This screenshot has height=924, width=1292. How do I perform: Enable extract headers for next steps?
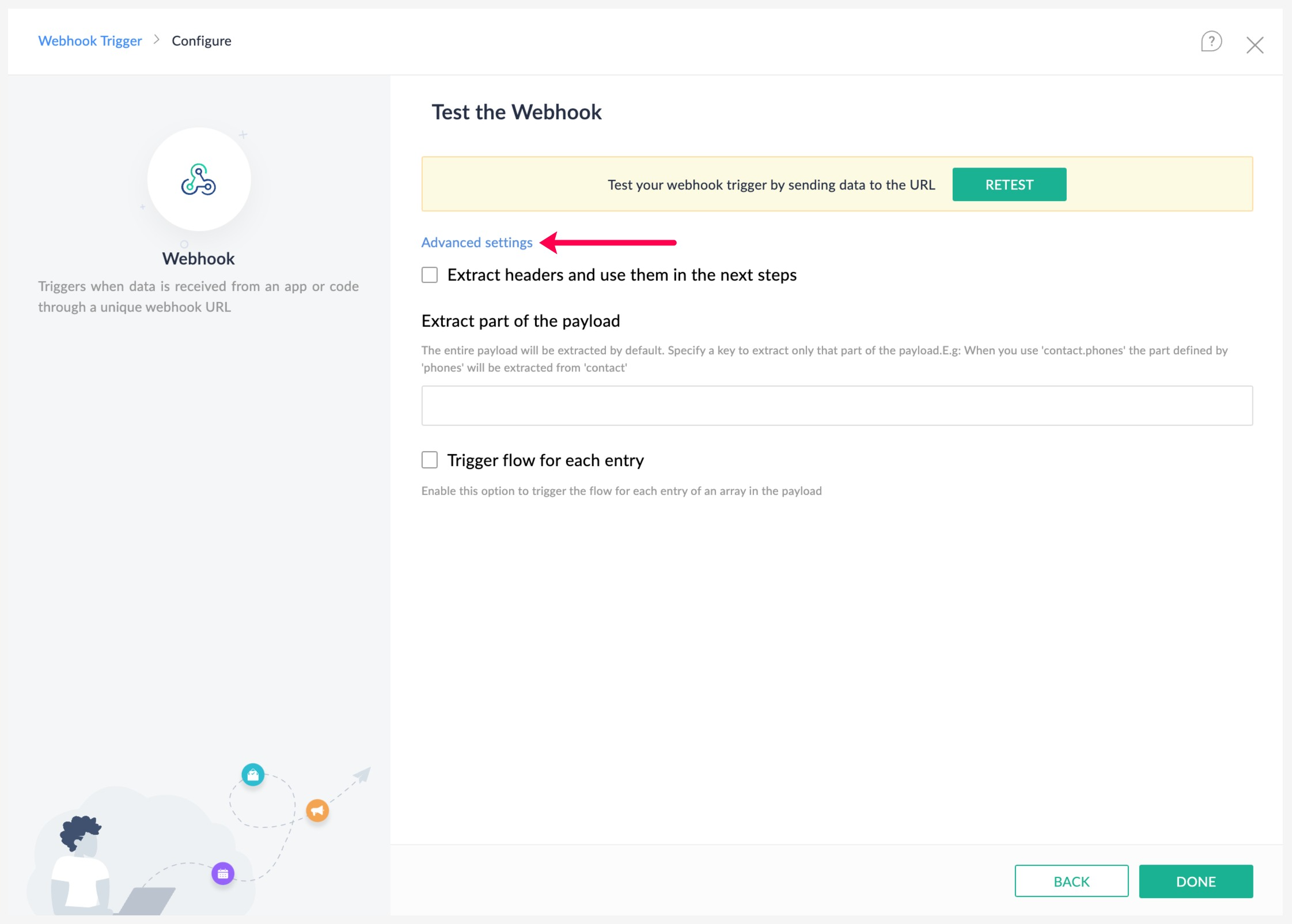[x=429, y=275]
